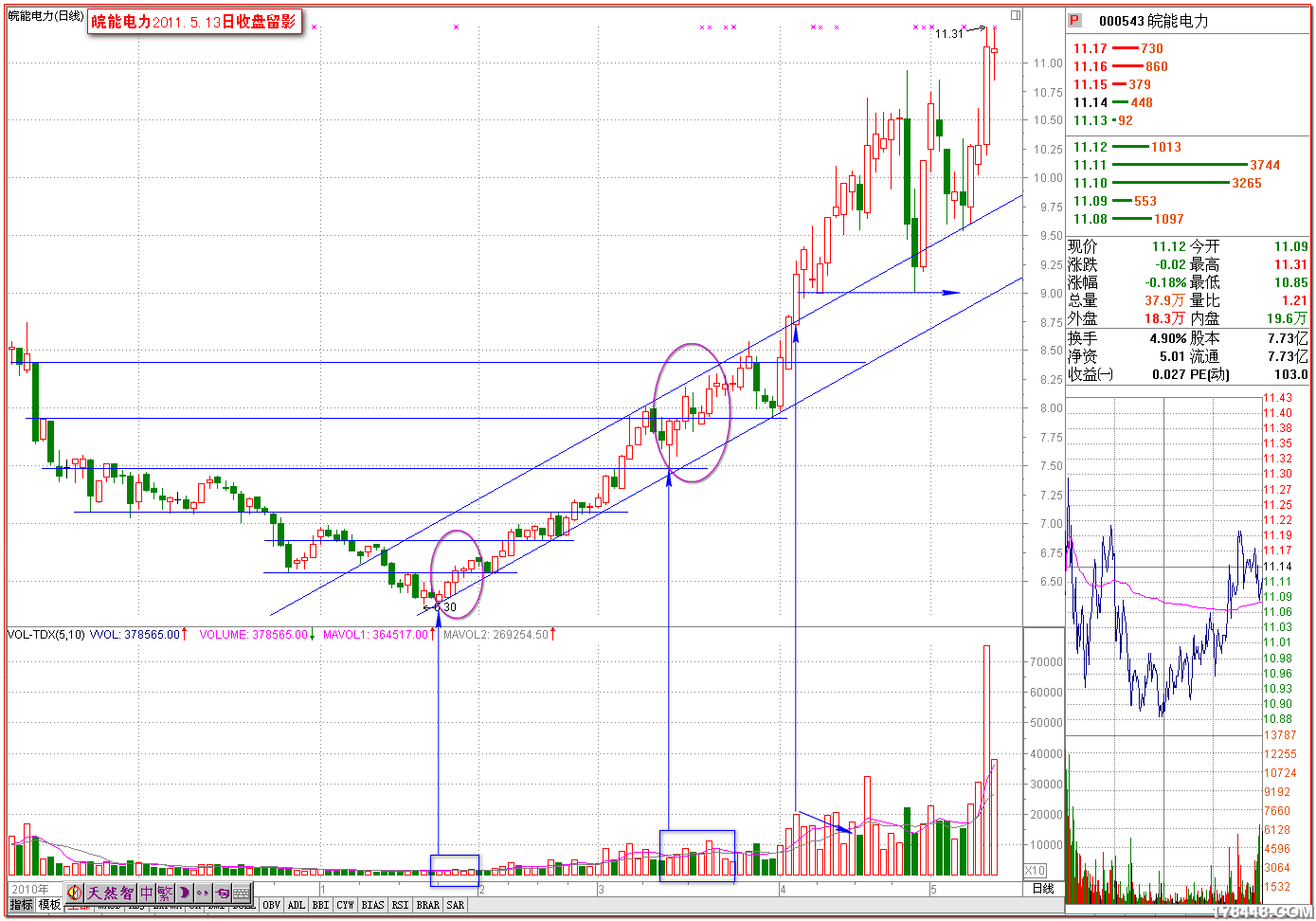
Task: Open the 指标 tab at bottom left
Action: [x=21, y=905]
